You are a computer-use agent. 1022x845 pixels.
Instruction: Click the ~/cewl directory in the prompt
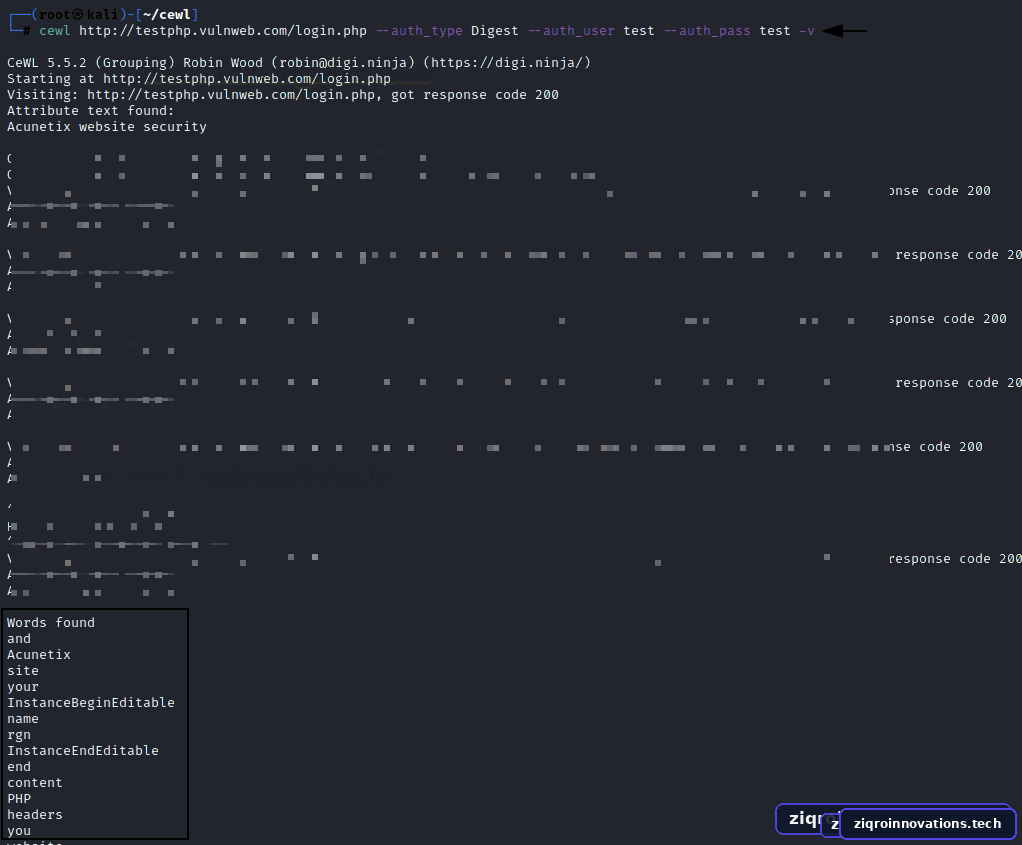[x=166, y=14]
